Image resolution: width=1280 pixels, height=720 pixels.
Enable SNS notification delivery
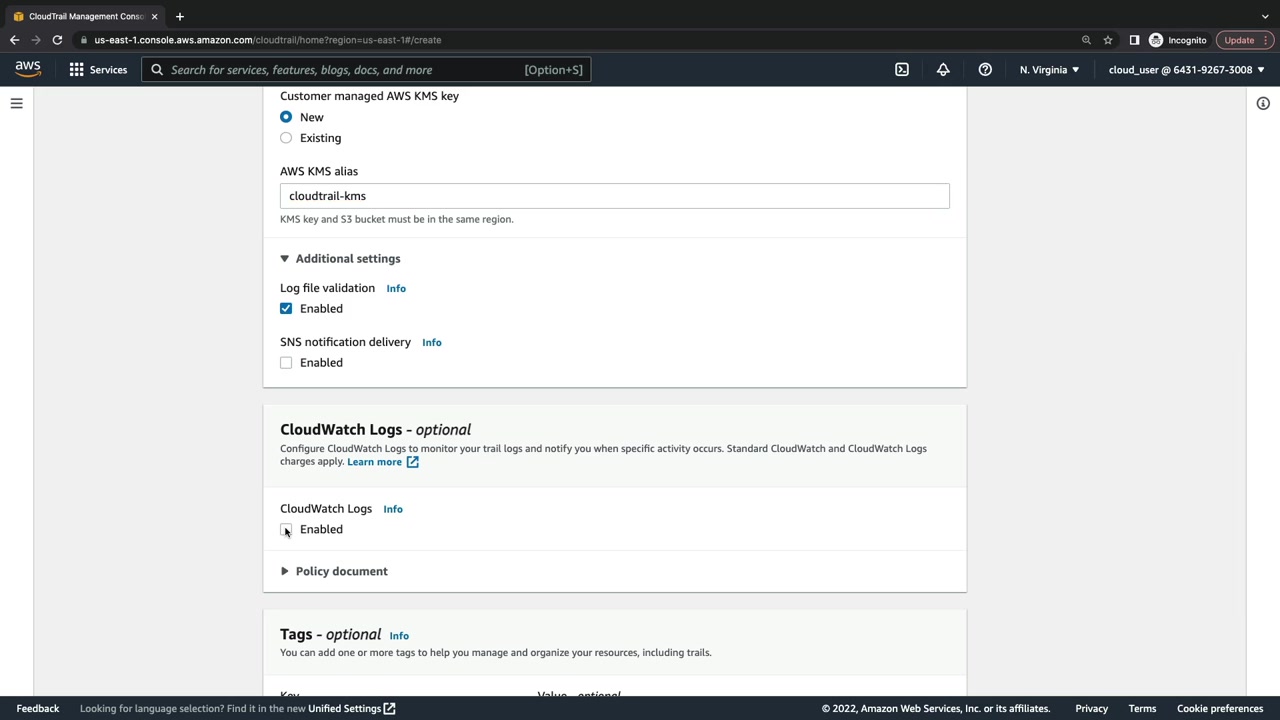[x=286, y=363]
